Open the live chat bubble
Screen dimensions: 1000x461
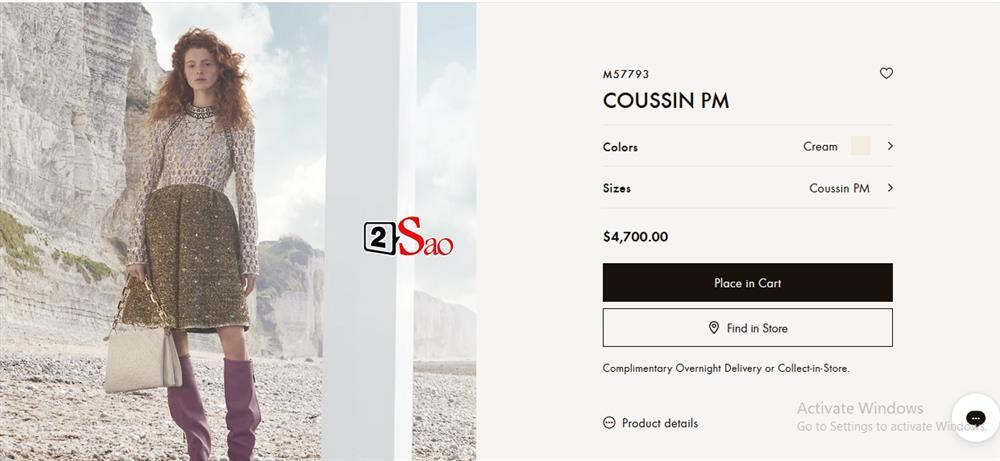pyautogui.click(x=975, y=418)
